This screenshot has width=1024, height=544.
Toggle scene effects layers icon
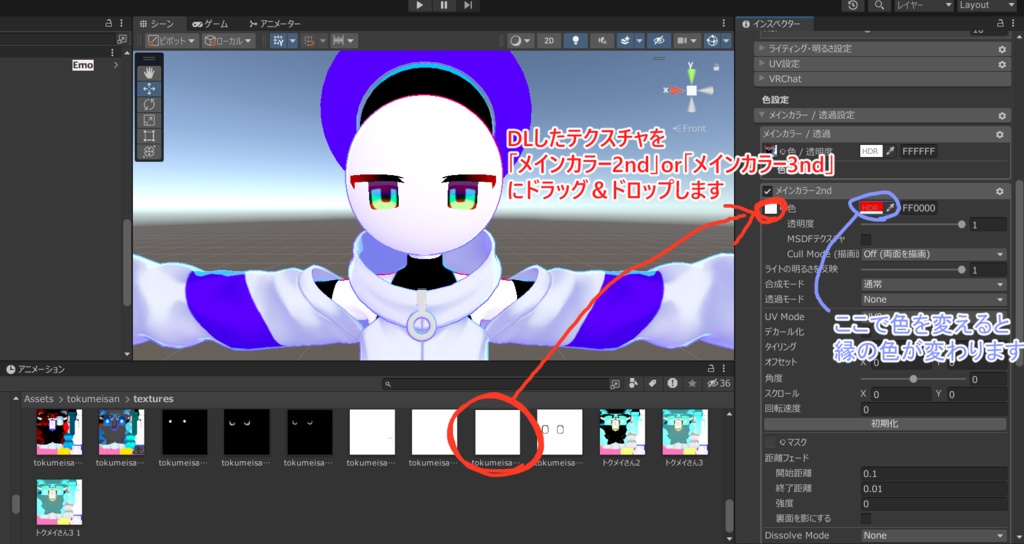[x=625, y=40]
